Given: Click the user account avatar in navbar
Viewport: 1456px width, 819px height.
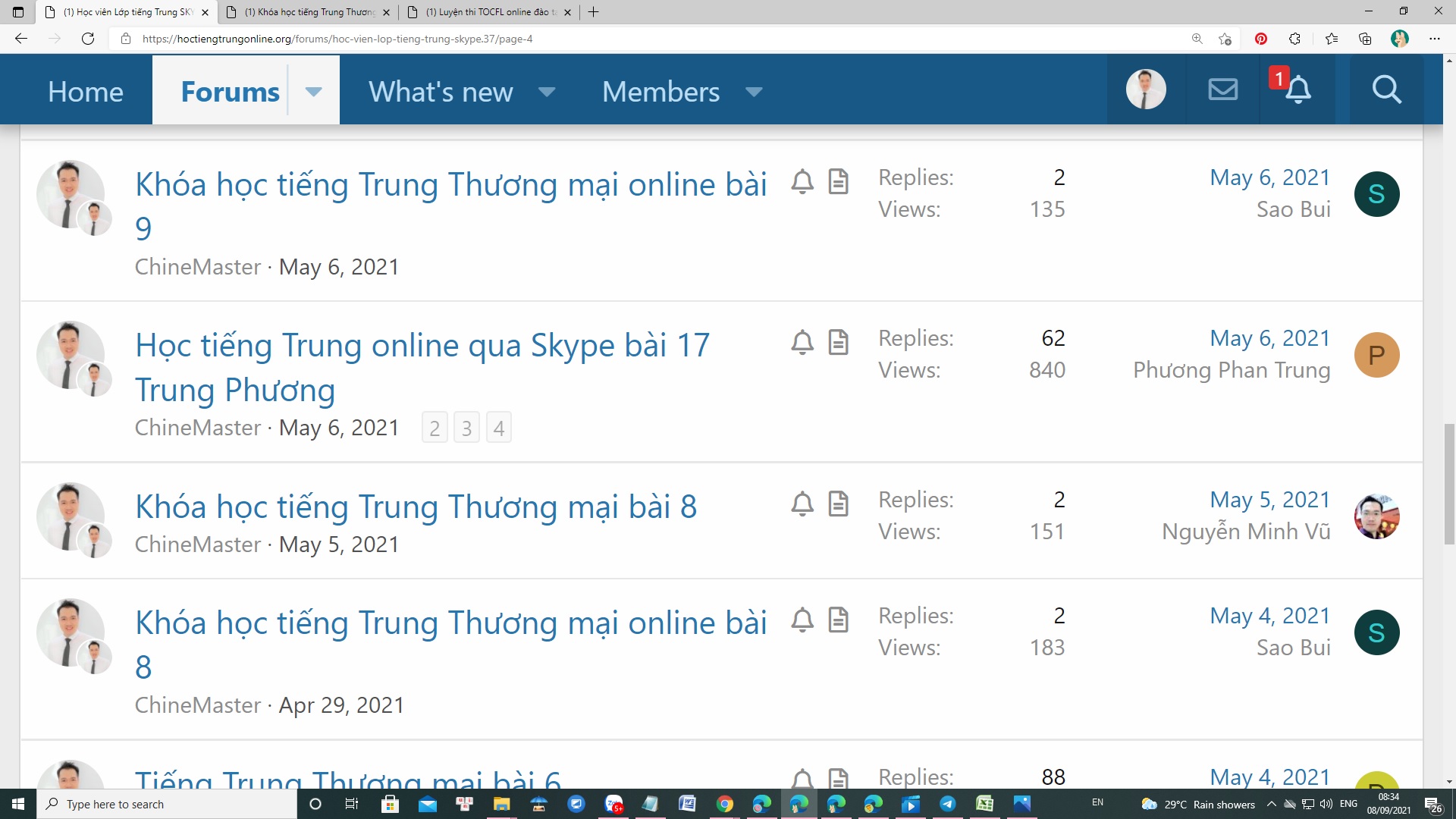Looking at the screenshot, I should (1146, 89).
